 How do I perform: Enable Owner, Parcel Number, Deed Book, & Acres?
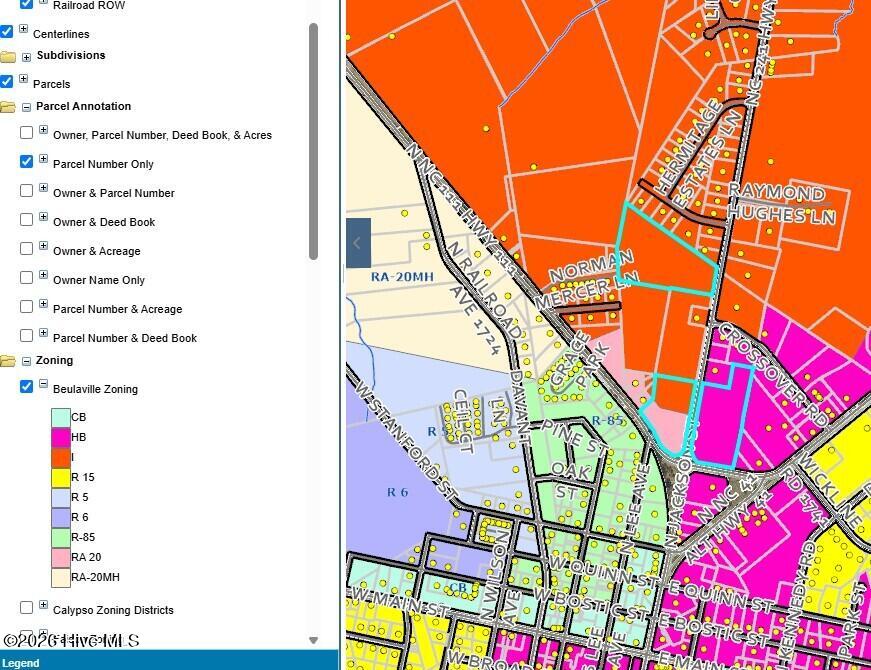[x=26, y=132]
